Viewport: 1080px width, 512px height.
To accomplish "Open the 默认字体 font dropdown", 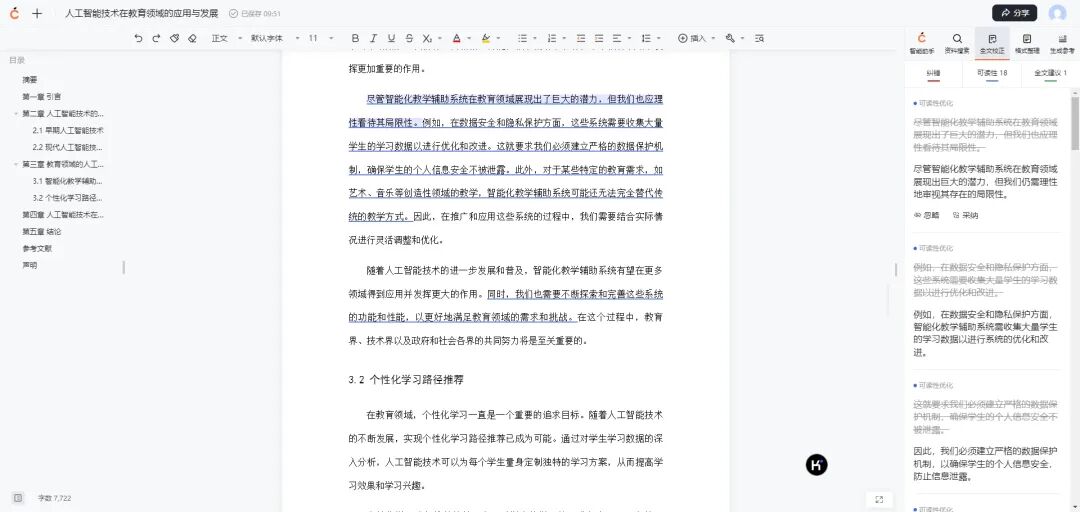I will click(275, 39).
